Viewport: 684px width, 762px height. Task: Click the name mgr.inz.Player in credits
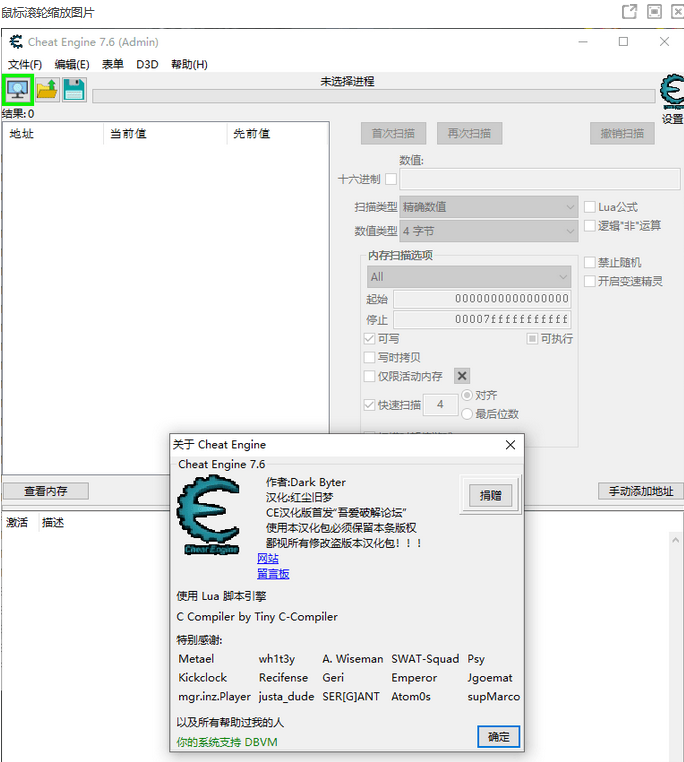[214, 696]
